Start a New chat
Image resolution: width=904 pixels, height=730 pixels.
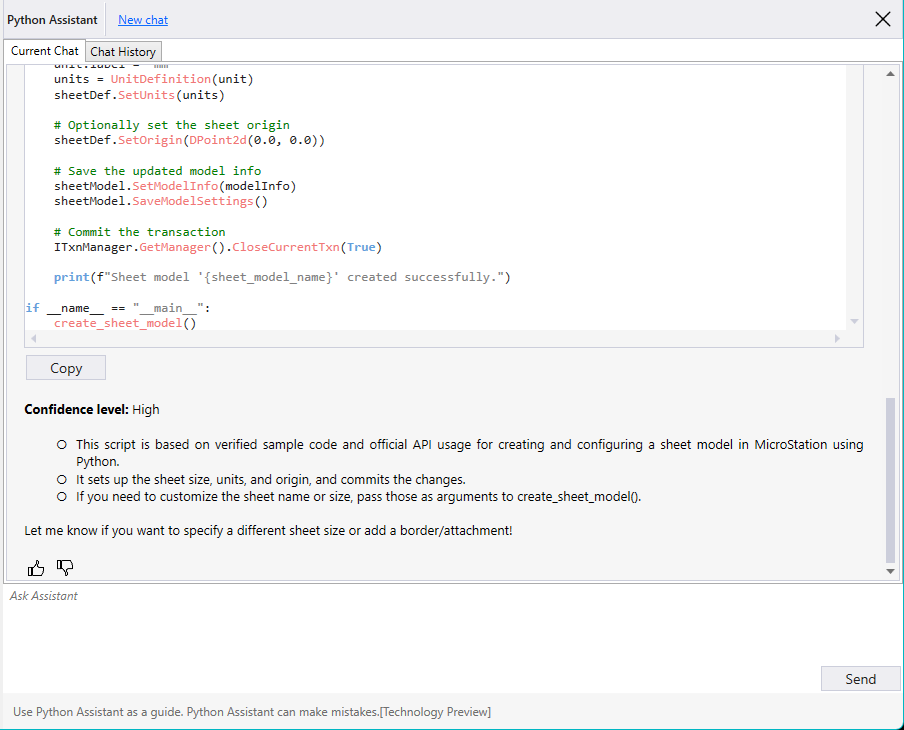[143, 20]
